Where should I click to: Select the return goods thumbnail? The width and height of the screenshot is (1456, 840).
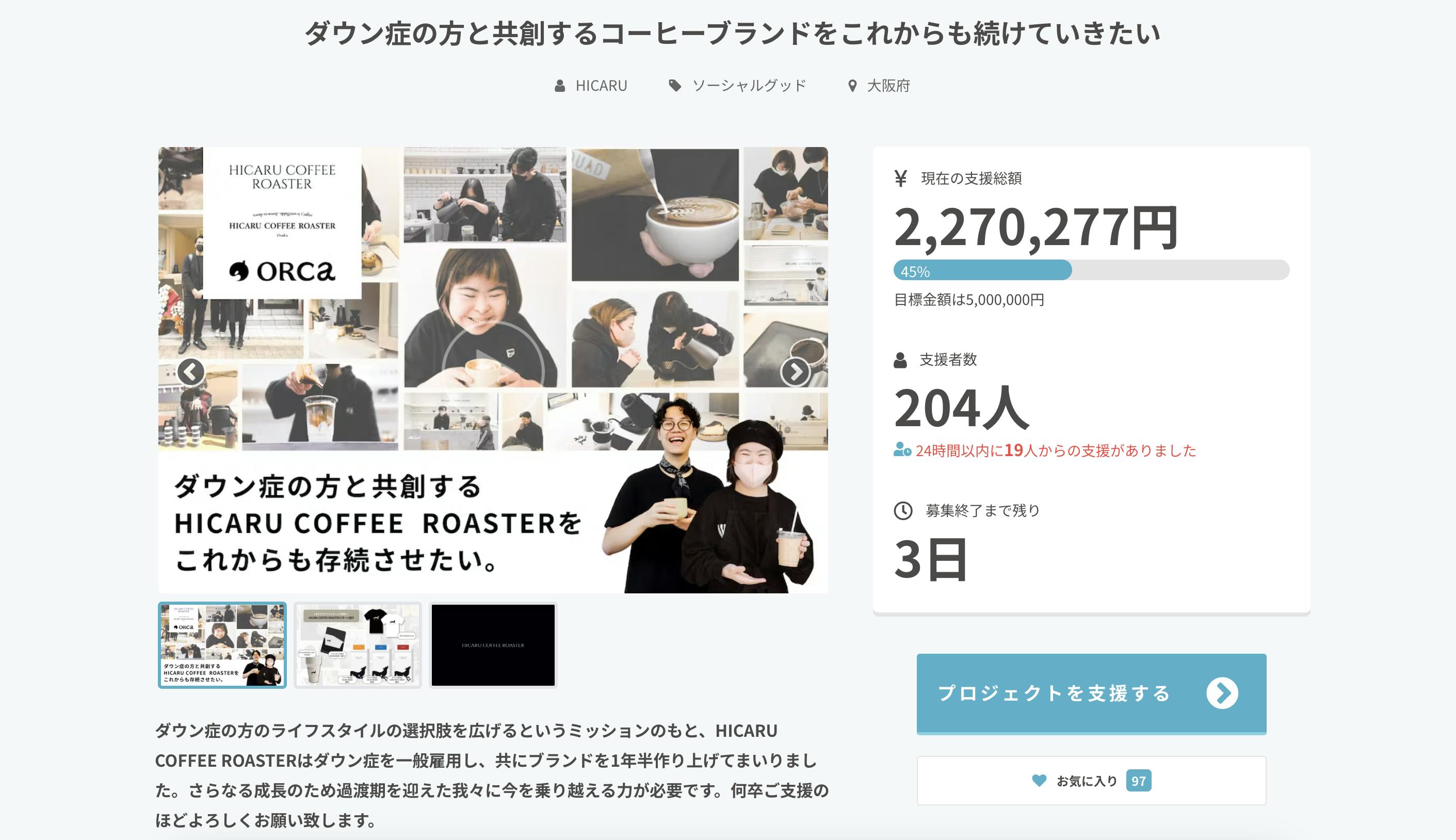click(358, 645)
